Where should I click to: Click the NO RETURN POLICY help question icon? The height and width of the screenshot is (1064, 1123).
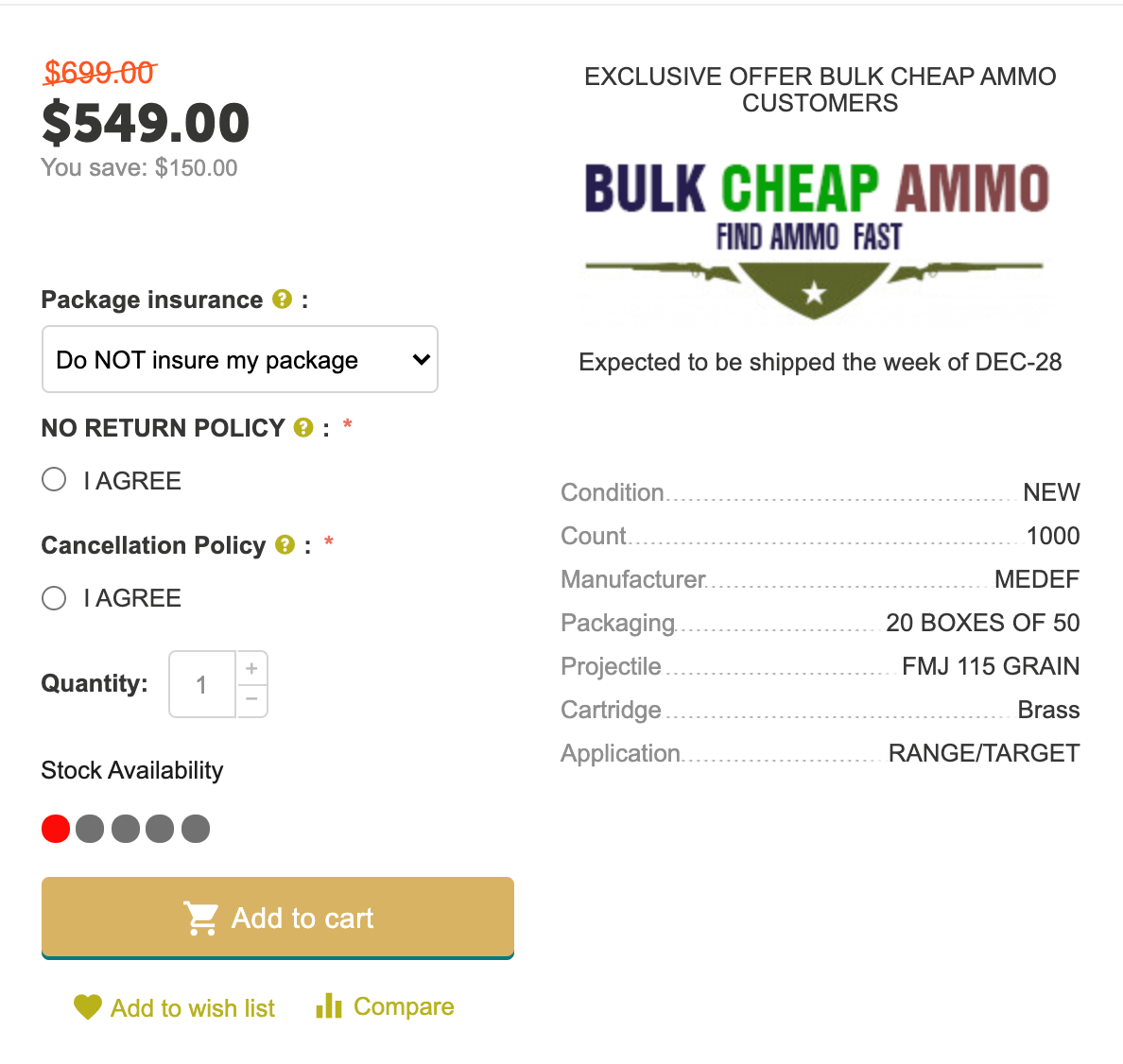(x=303, y=427)
